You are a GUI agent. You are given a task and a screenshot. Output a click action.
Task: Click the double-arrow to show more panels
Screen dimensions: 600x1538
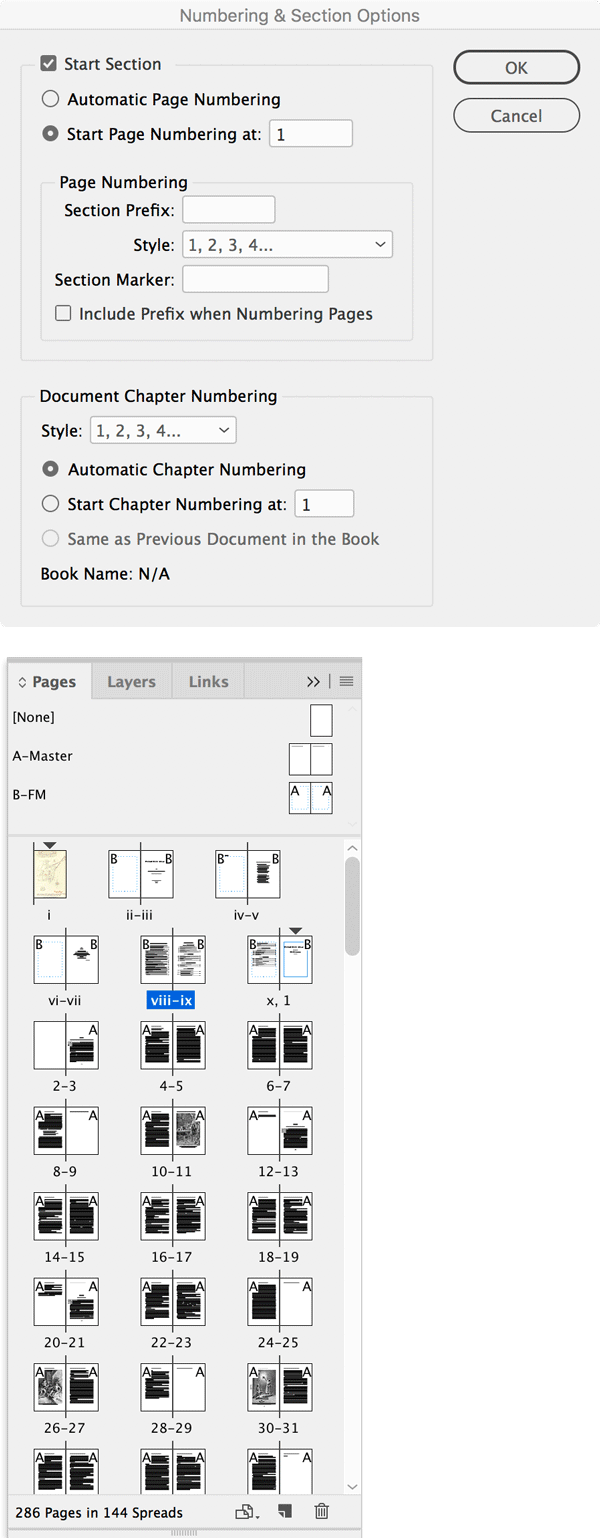click(x=314, y=681)
